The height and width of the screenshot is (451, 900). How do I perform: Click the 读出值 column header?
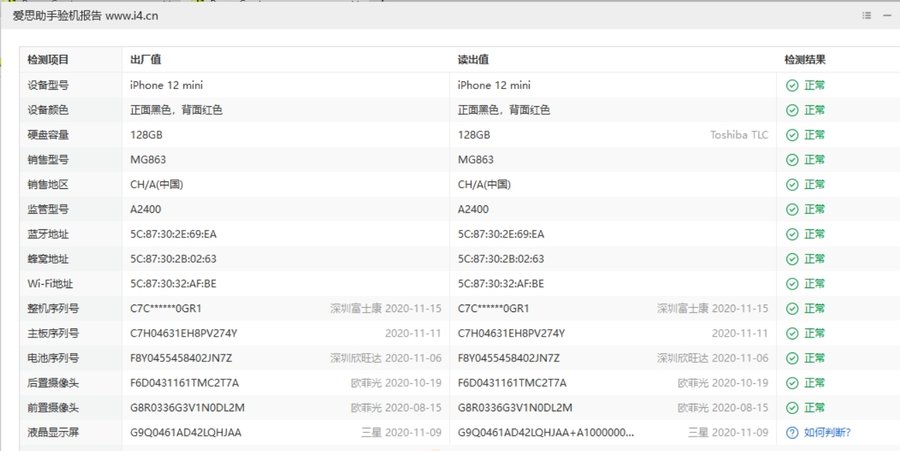(x=473, y=60)
